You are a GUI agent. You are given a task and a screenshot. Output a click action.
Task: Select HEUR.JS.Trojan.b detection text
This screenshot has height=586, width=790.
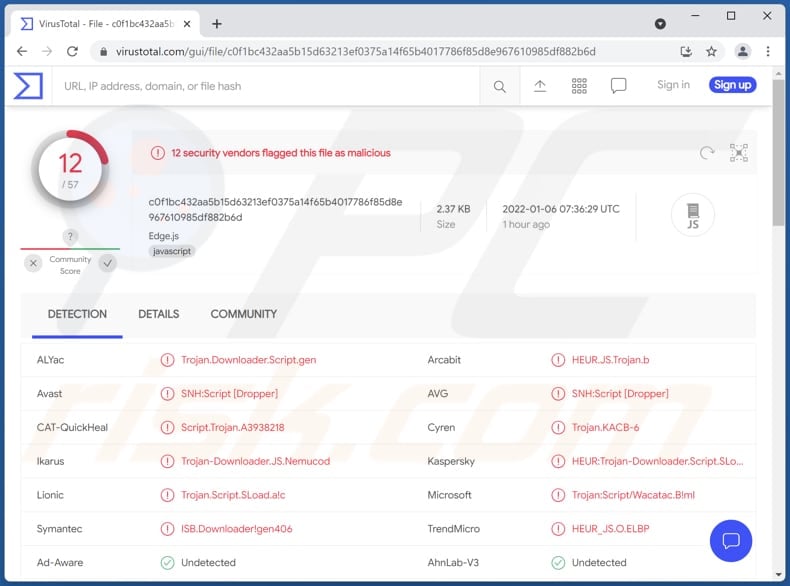click(x=610, y=360)
